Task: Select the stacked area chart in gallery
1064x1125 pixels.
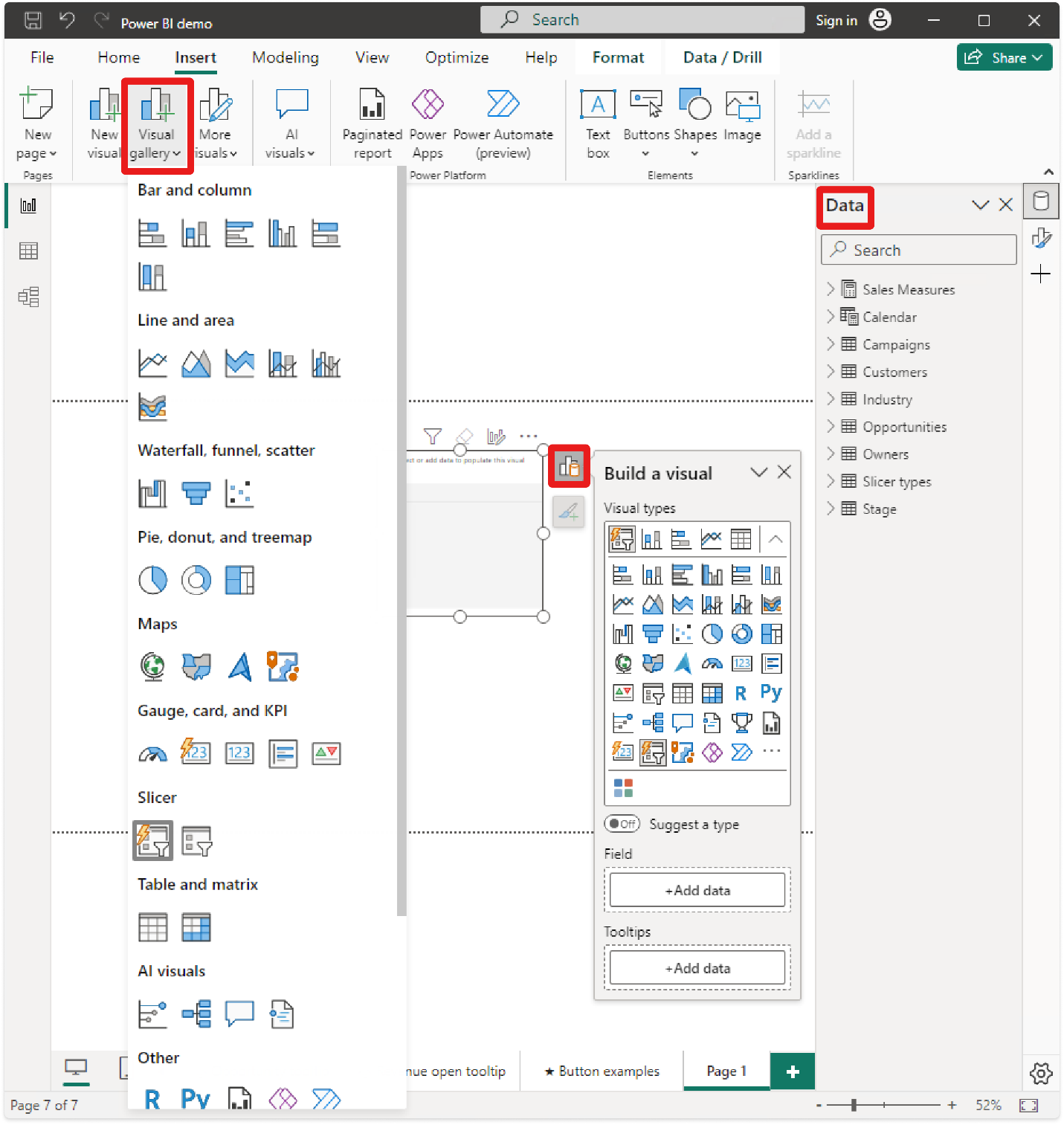Action: (x=239, y=364)
